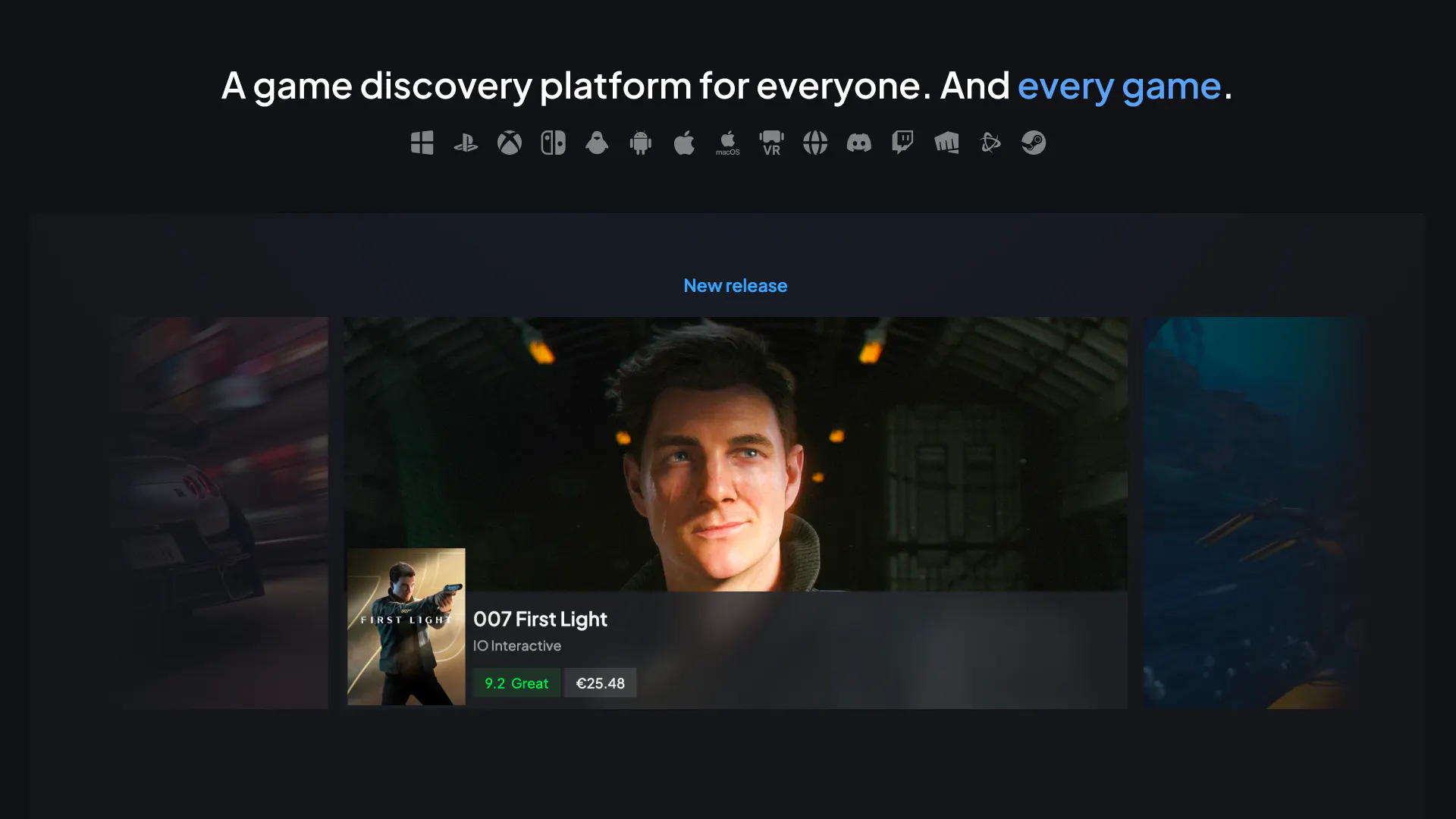Select the Steam icon
Screen dimensions: 1456x819
pyautogui.click(x=1034, y=143)
